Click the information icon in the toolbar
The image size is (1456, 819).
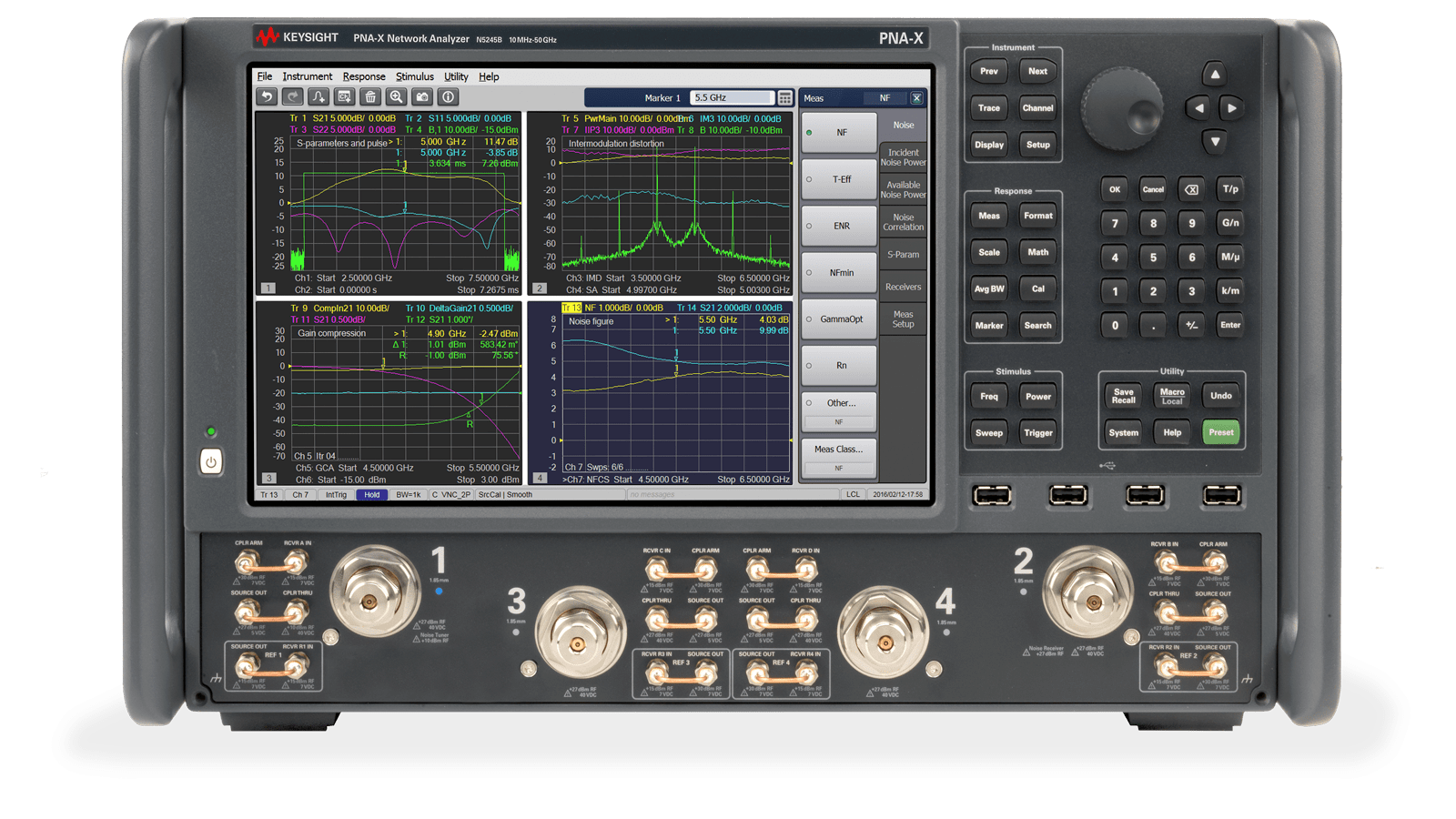448,96
